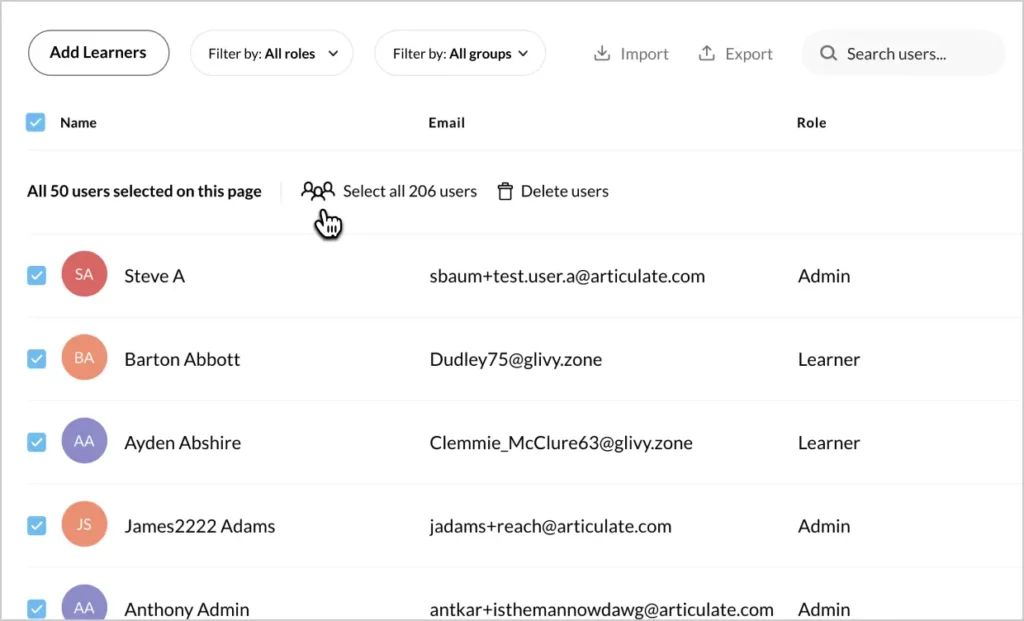Click the group users icon
1024x621 pixels.
pos(318,191)
